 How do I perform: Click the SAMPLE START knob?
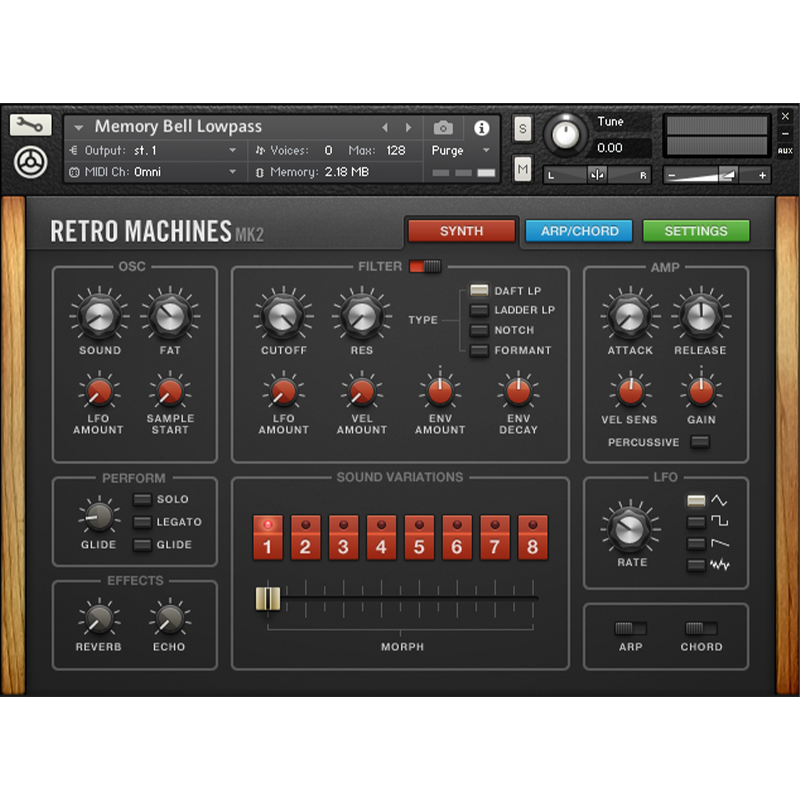[170, 392]
